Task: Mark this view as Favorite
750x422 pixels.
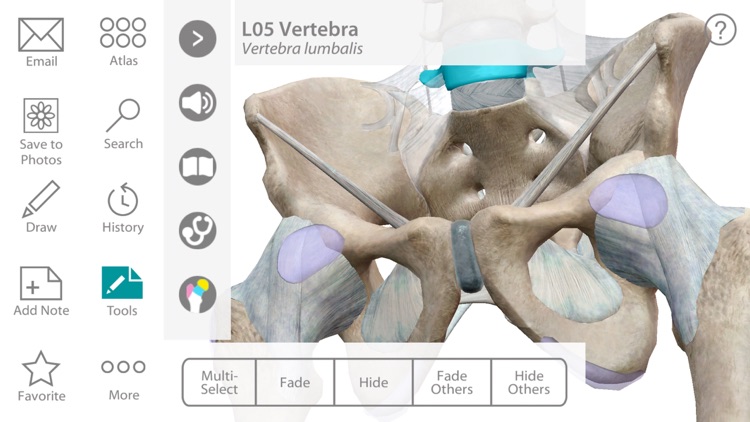Action: pyautogui.click(x=41, y=376)
